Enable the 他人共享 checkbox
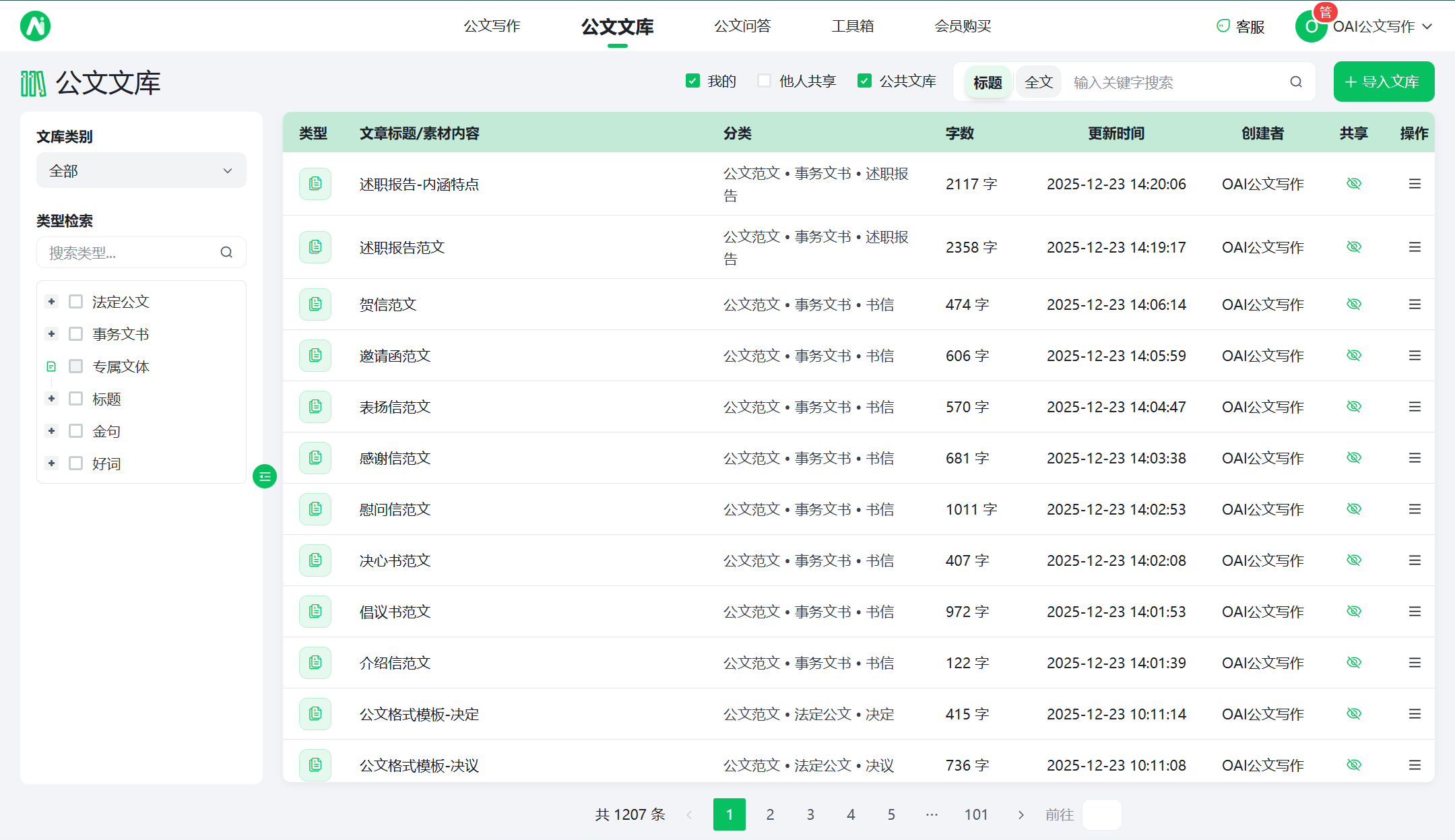 coord(763,80)
